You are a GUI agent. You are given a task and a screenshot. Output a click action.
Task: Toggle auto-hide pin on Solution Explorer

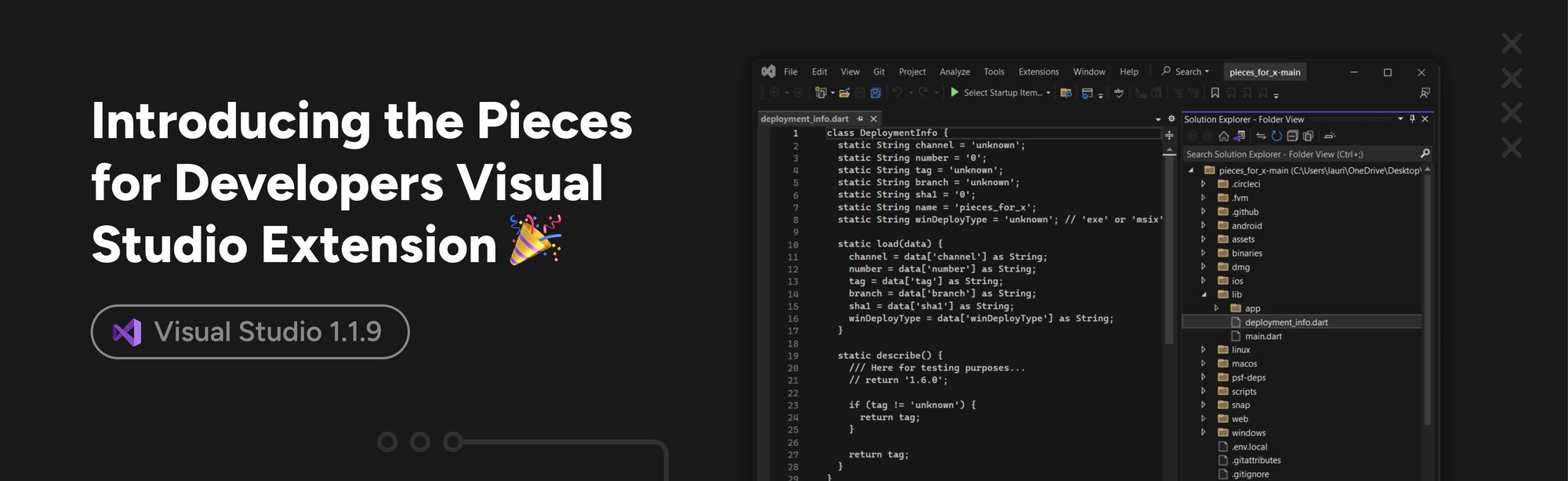coord(1412,119)
